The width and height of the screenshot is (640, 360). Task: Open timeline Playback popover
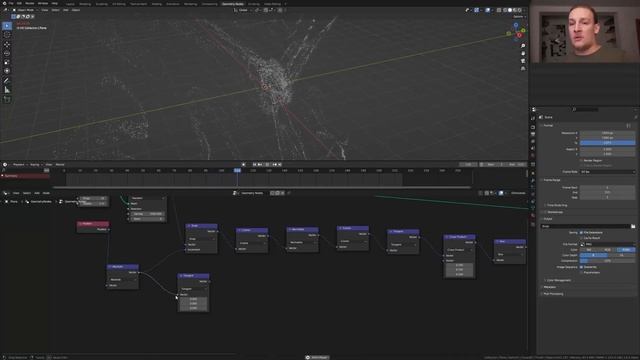pos(19,164)
